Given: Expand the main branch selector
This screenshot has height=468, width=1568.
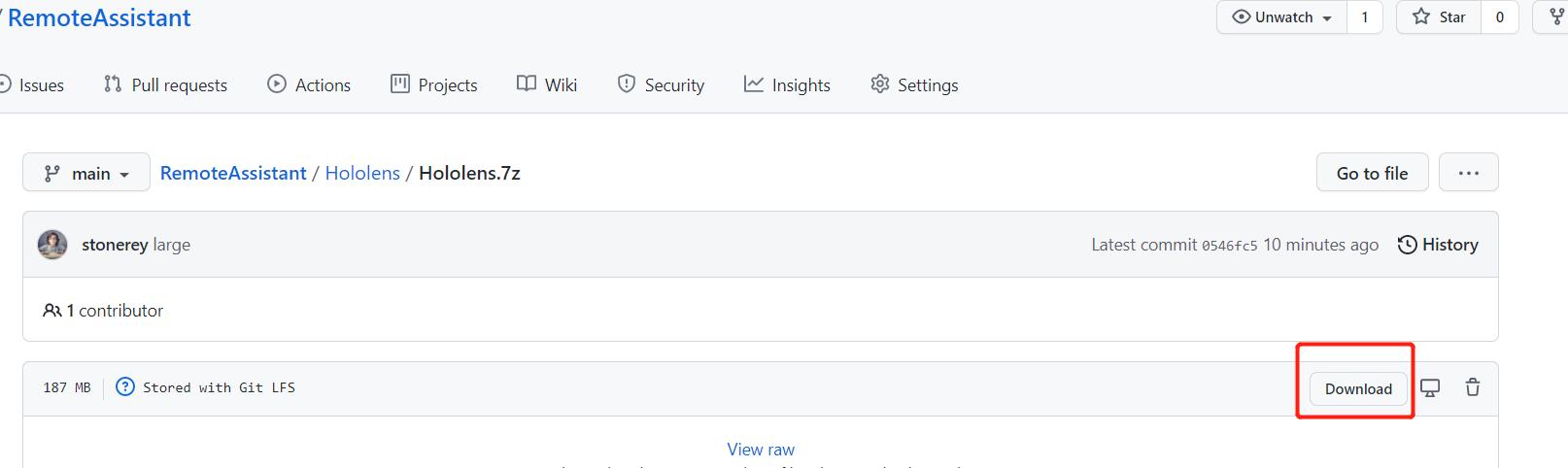Looking at the screenshot, I should (86, 173).
